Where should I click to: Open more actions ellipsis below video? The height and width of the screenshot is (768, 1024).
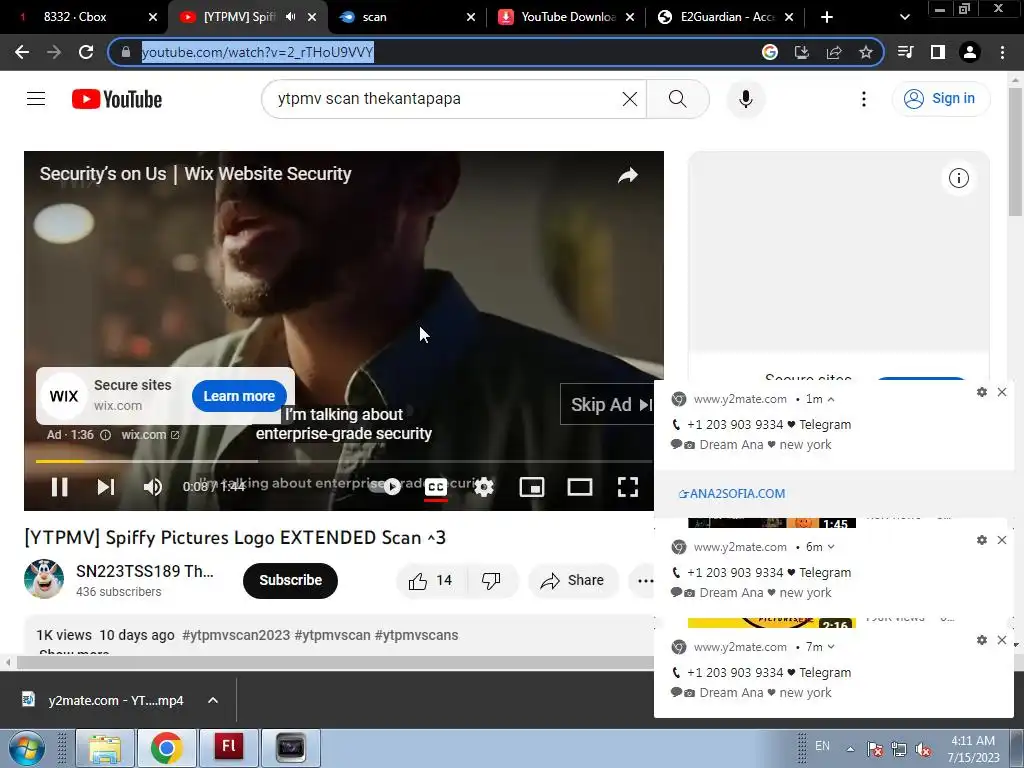click(645, 581)
